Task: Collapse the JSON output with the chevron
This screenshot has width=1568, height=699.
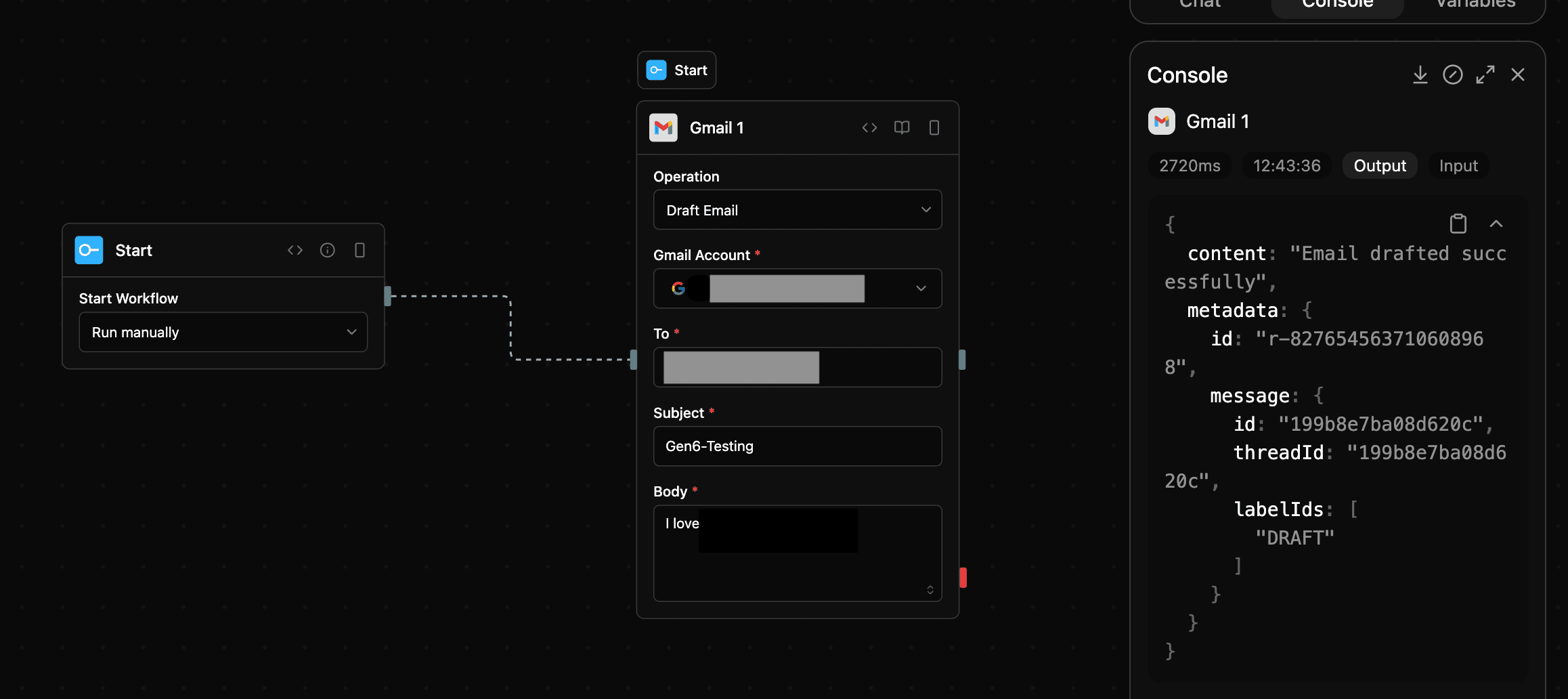Action: [1496, 224]
